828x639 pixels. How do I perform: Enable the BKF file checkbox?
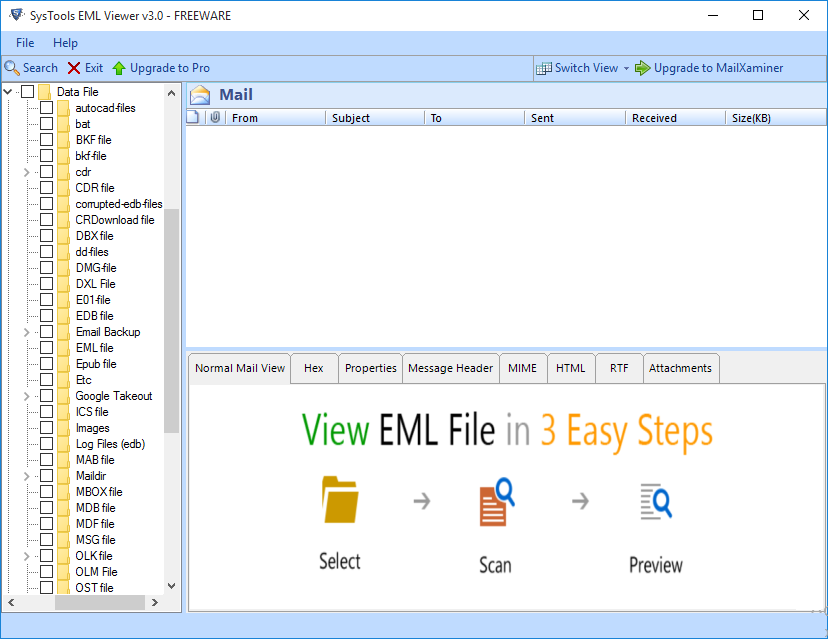tap(46, 139)
